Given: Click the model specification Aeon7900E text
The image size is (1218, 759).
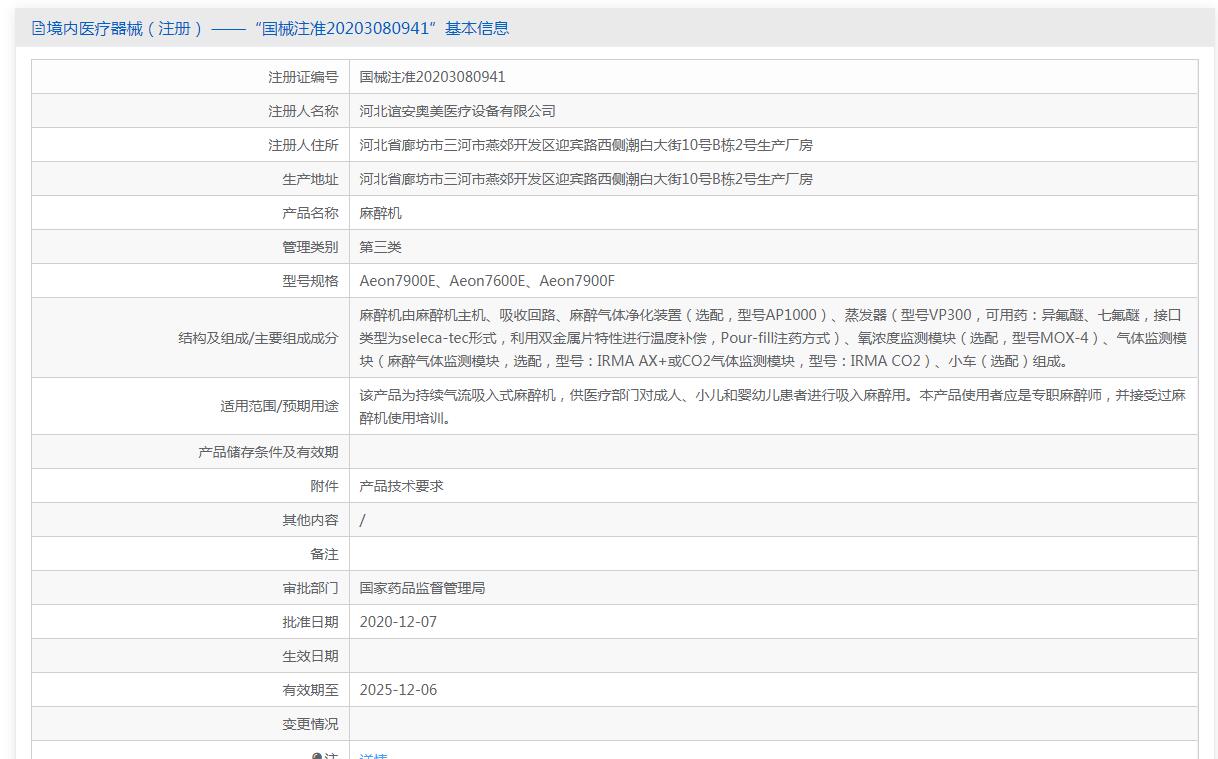Looking at the screenshot, I should click(397, 281).
